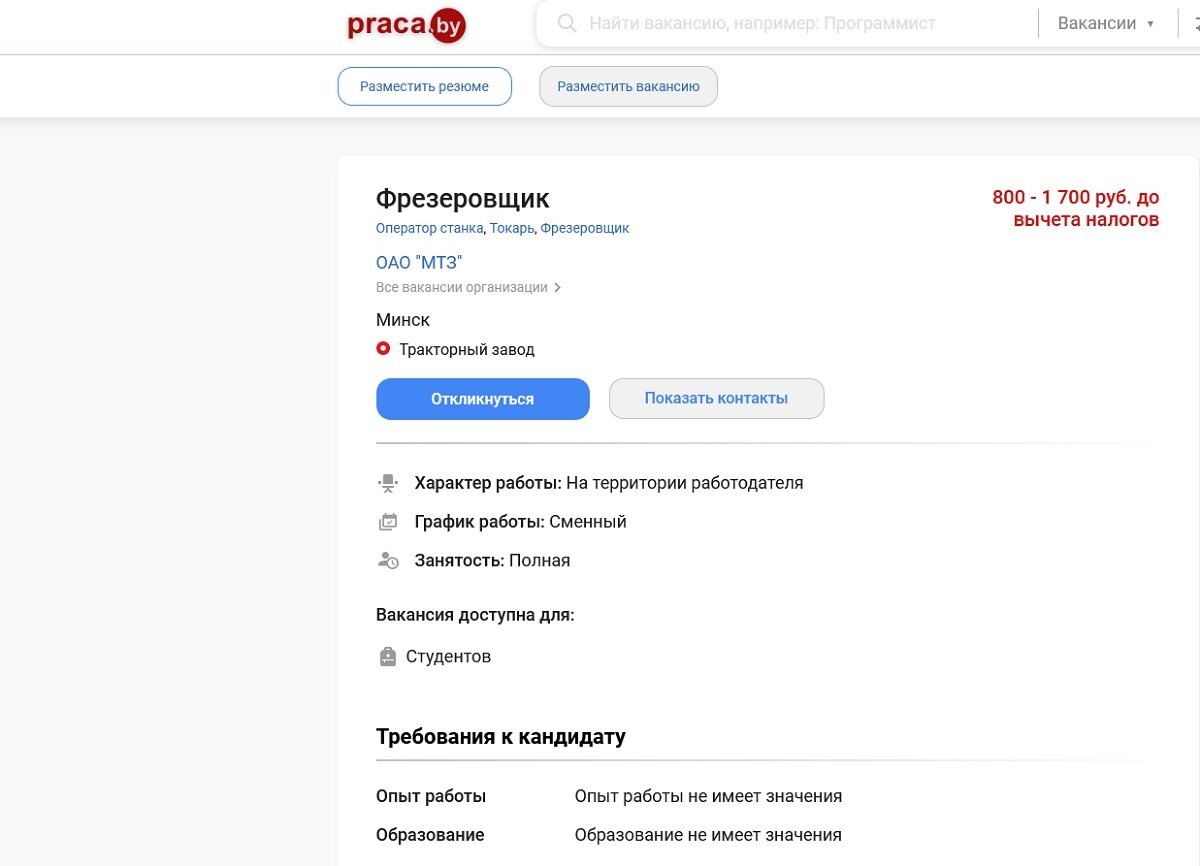Click Разместить резюме
This screenshot has height=866, width=1200.
click(x=424, y=86)
